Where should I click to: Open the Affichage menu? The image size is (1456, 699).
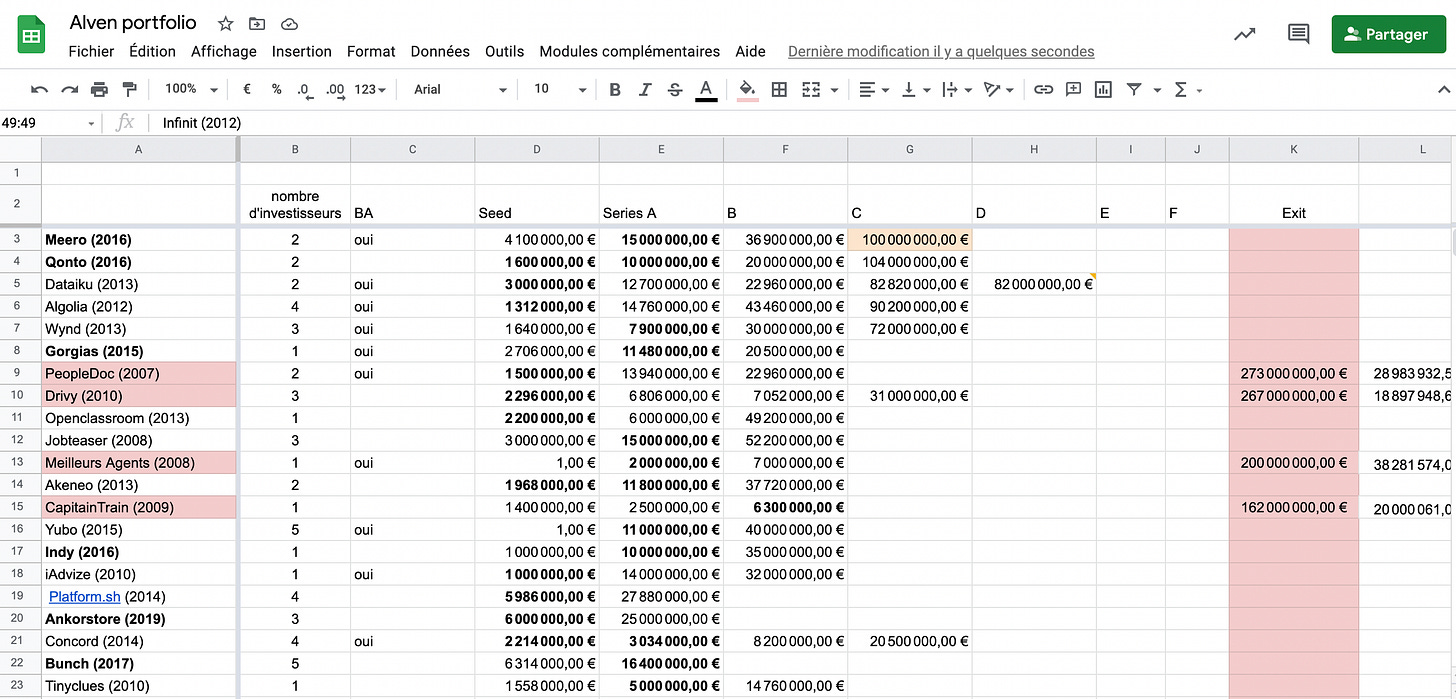(224, 51)
